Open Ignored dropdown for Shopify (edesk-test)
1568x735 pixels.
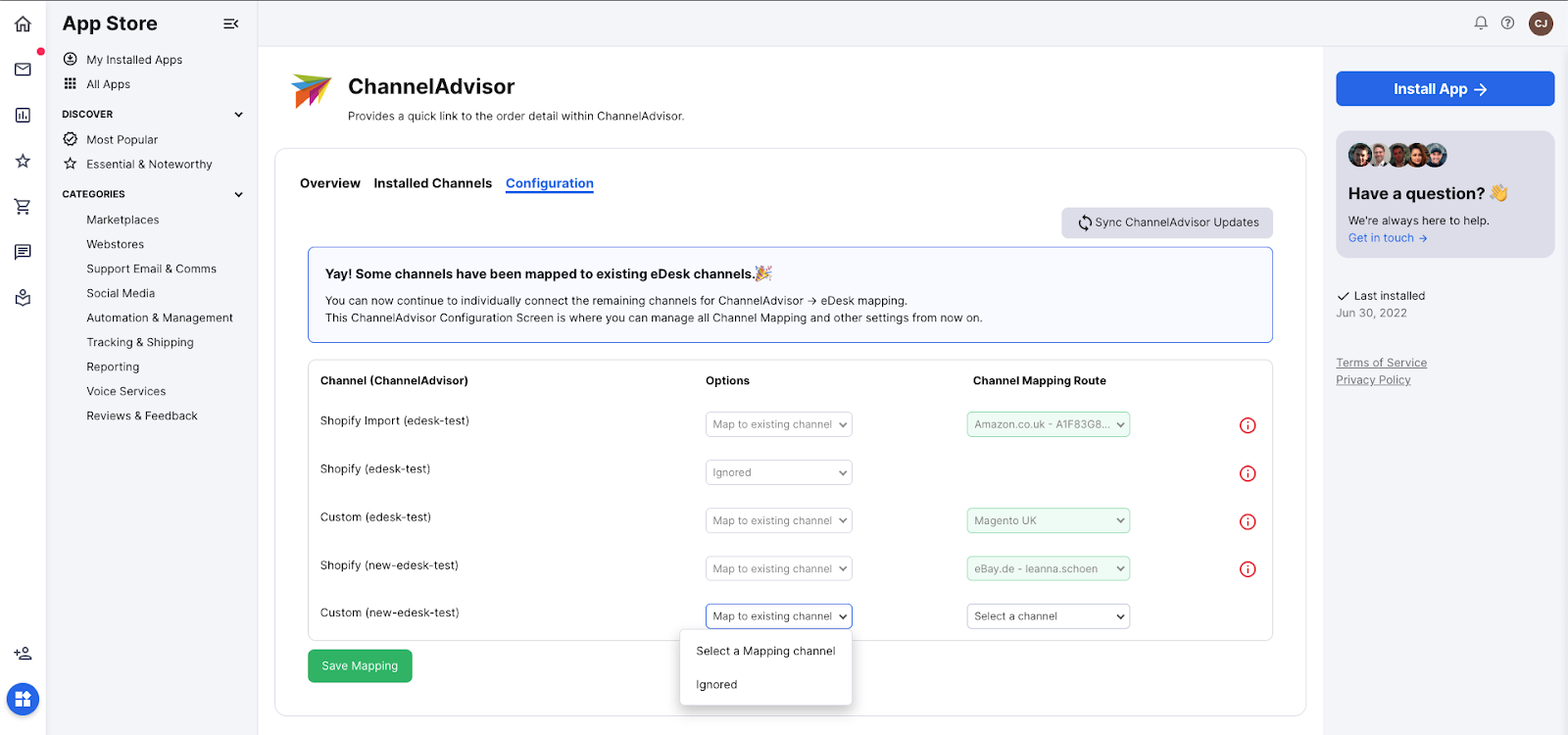779,472
